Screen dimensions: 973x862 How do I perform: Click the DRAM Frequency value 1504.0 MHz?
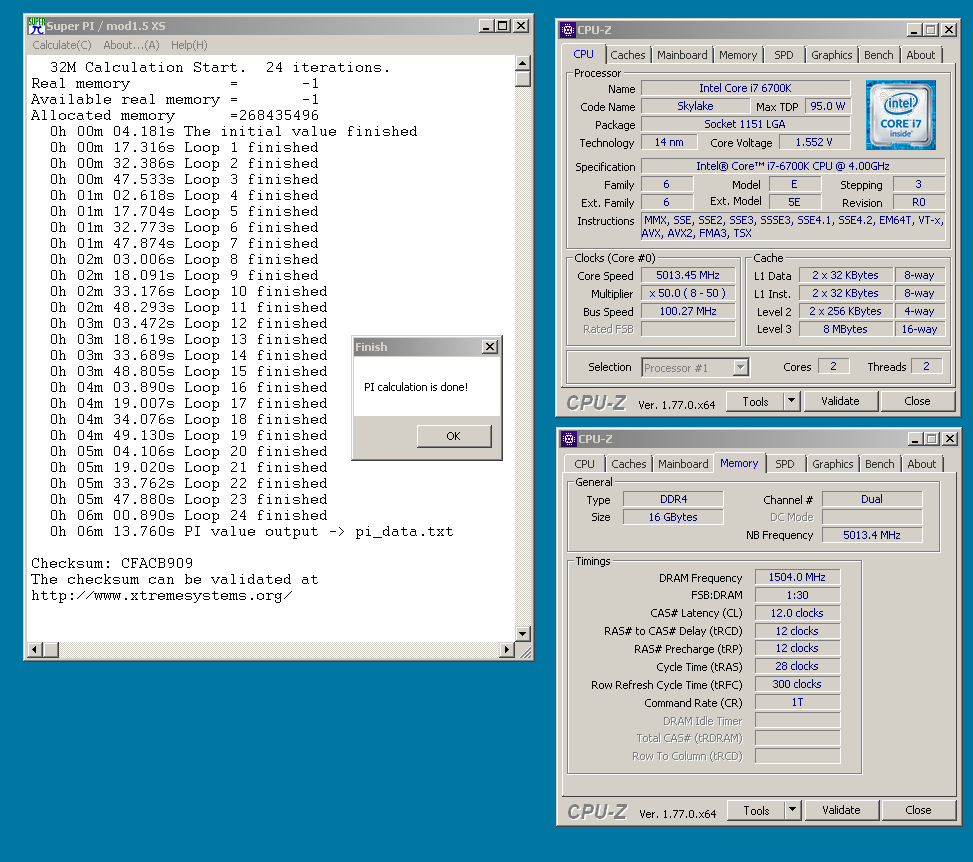click(x=797, y=577)
